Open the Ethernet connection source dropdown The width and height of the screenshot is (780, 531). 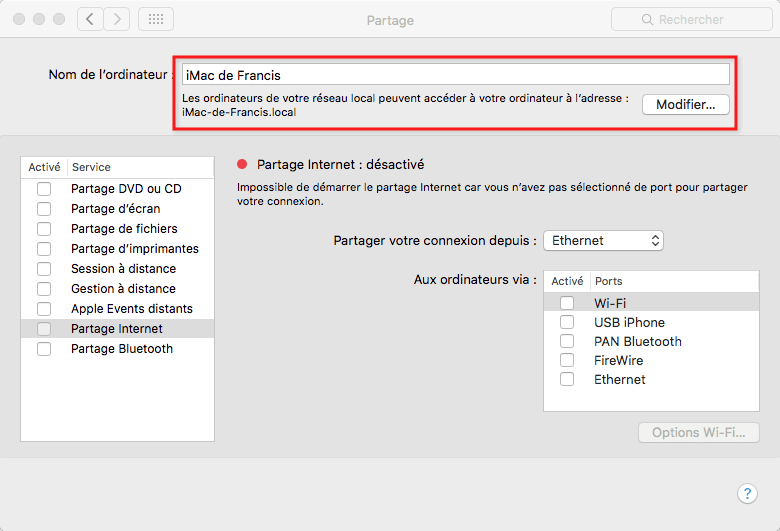click(x=603, y=241)
